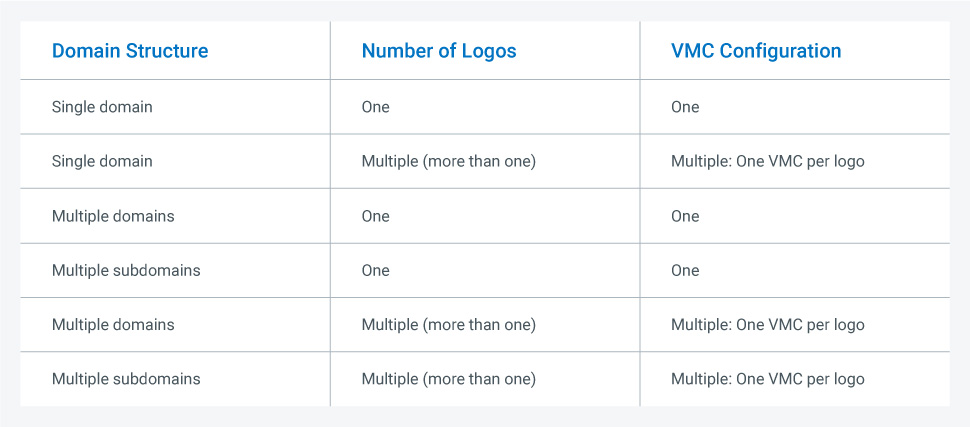
Task: Select "Single domain" in the multiple-logos row
Action: coord(102,161)
